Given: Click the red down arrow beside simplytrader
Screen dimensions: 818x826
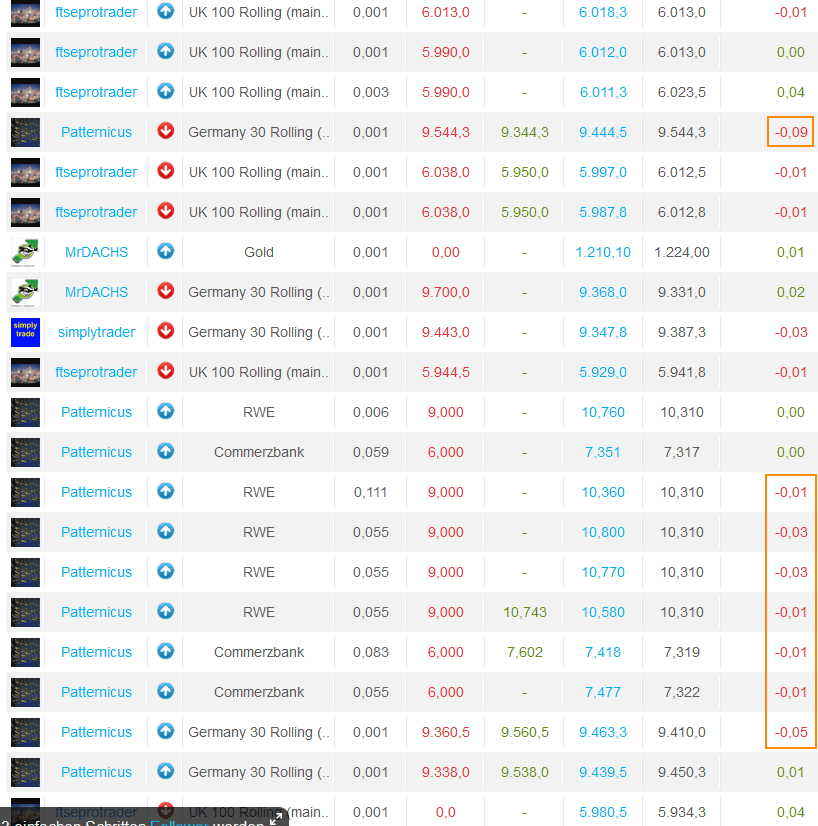Looking at the screenshot, I should 165,331.
